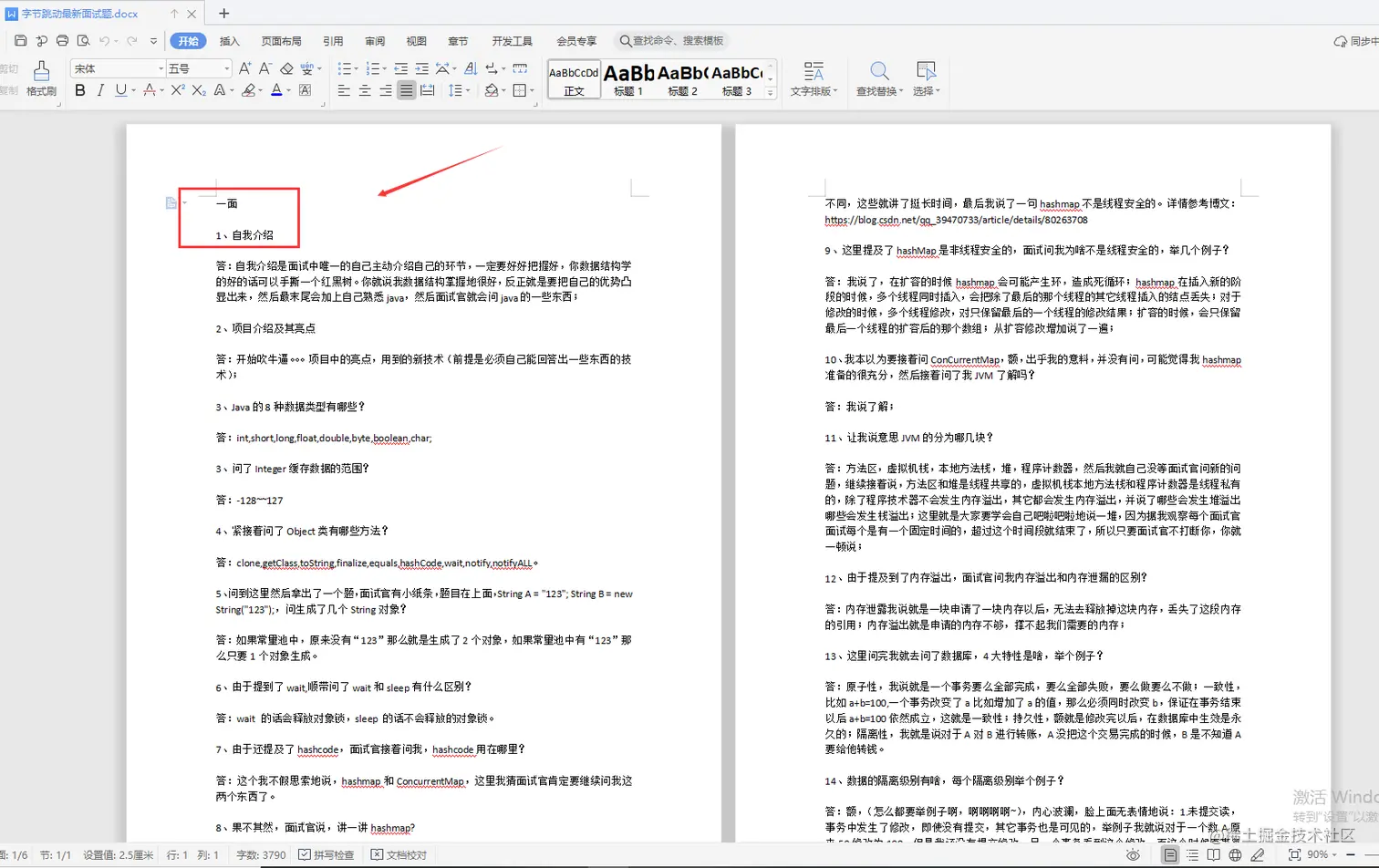Viewport: 1379px width, 868px height.
Task: Open the 文字排版 dropdown
Action: (814, 78)
